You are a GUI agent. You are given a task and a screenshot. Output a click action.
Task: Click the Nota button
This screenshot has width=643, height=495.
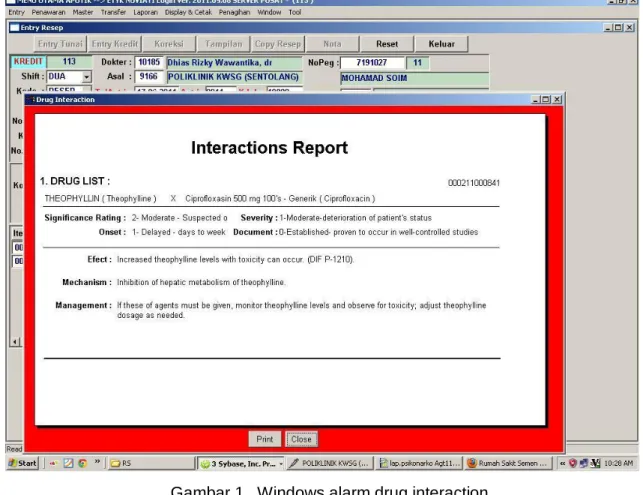pyautogui.click(x=332, y=44)
